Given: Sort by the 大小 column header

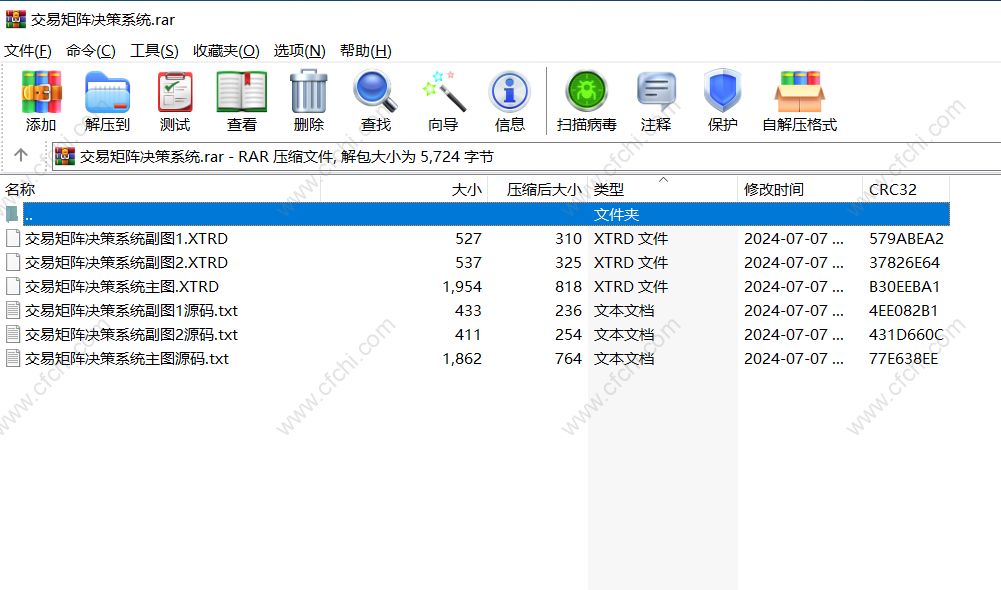Looking at the screenshot, I should click(x=404, y=190).
